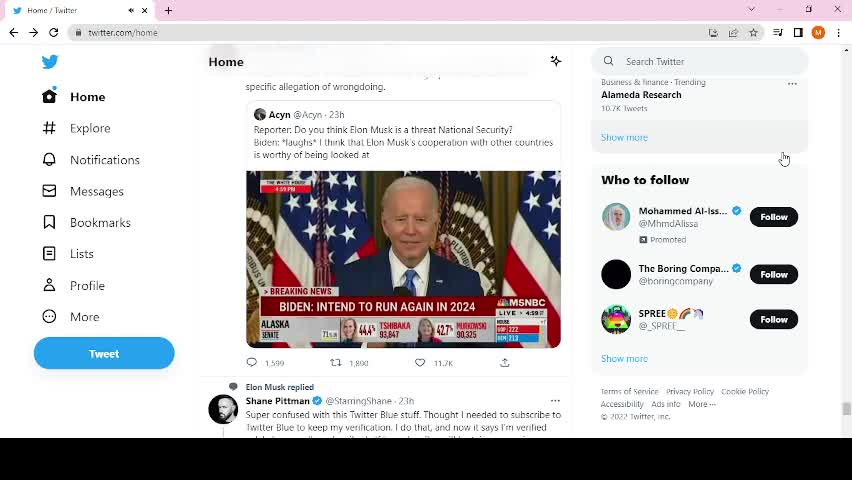Reply to the Biden video tweet
This screenshot has width=852, height=480.
[252, 363]
